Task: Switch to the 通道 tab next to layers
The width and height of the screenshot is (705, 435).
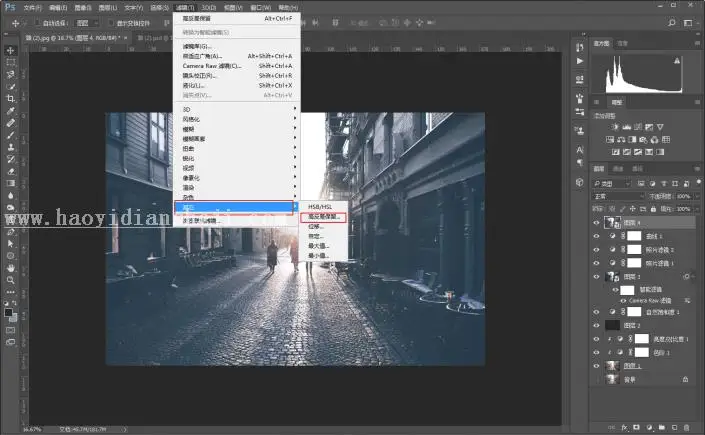Action: pos(618,169)
